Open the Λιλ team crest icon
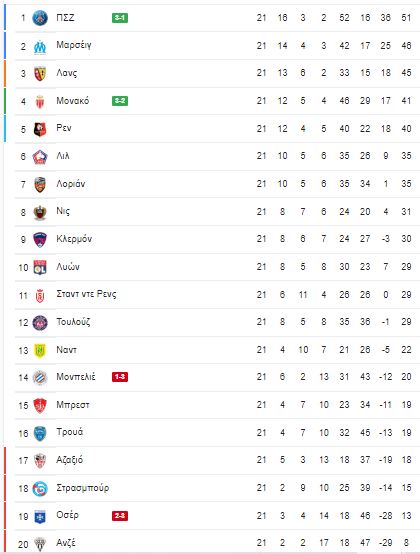 coord(40,157)
